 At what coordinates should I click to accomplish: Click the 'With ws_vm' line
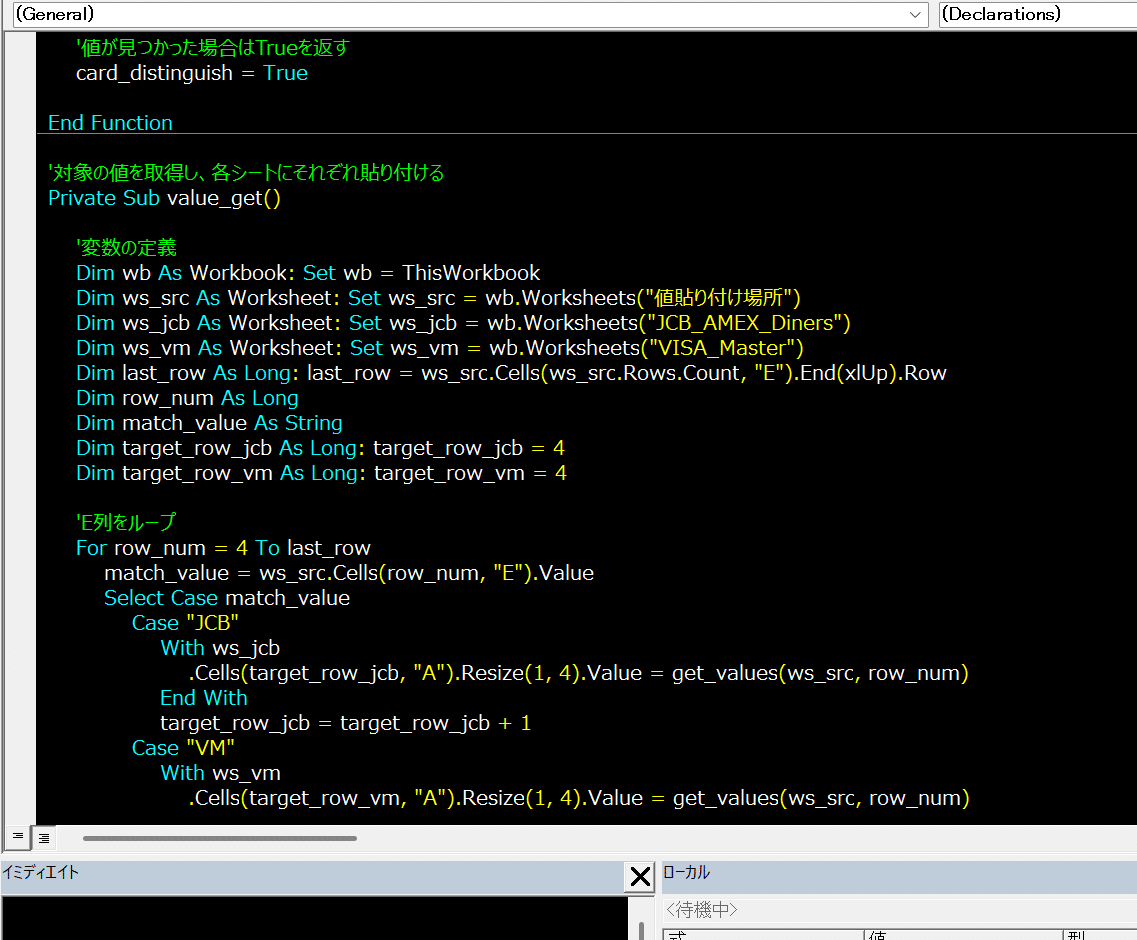[220, 773]
